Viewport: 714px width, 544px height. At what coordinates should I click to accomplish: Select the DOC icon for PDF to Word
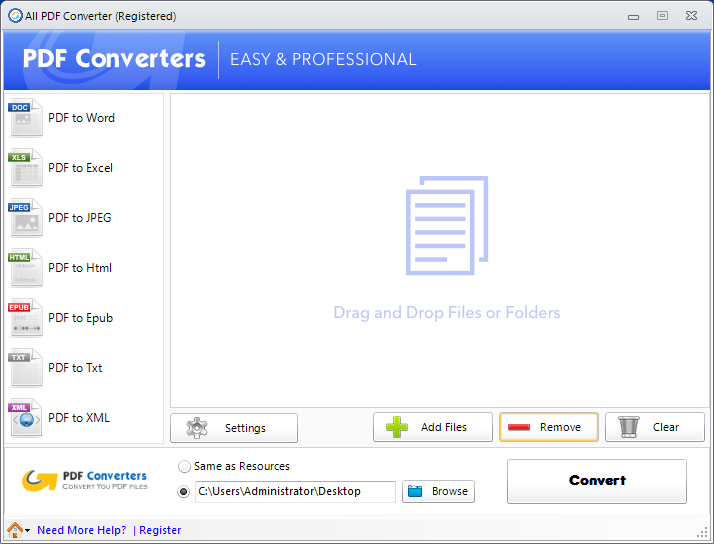point(26,118)
